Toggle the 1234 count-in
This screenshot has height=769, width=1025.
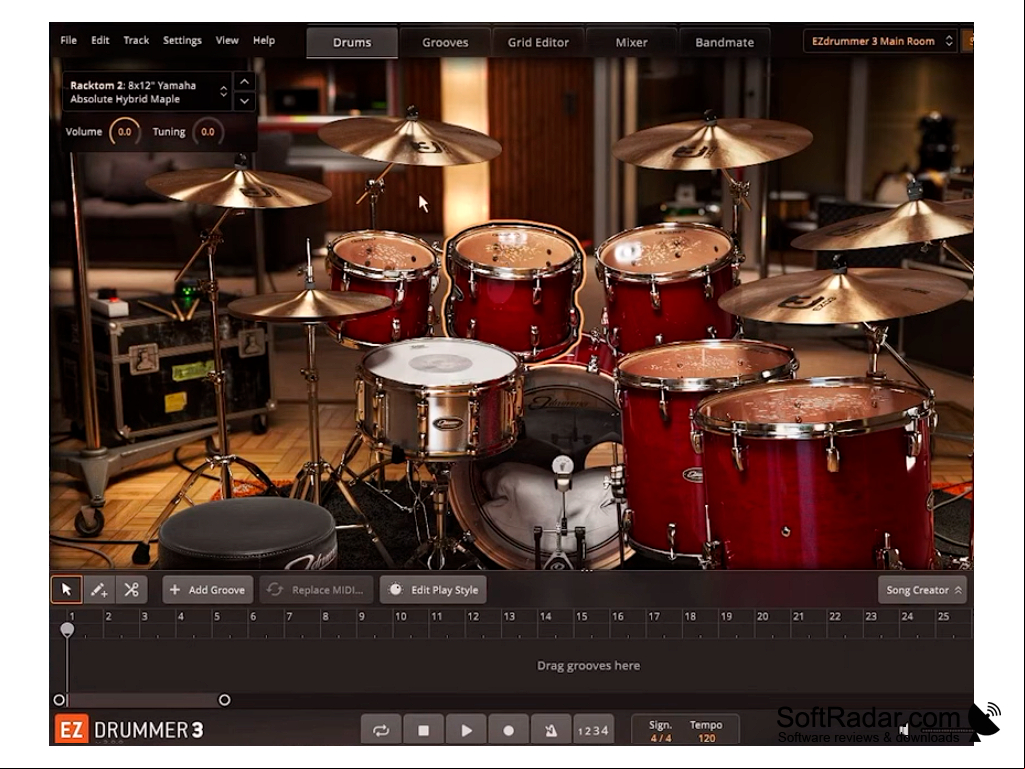[x=593, y=730]
